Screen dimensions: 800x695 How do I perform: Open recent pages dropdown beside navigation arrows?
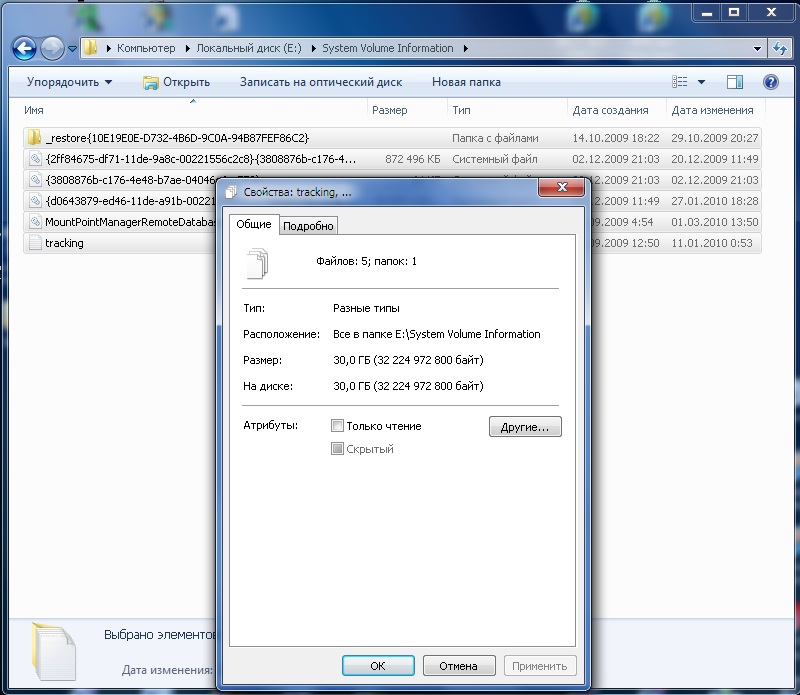72,49
